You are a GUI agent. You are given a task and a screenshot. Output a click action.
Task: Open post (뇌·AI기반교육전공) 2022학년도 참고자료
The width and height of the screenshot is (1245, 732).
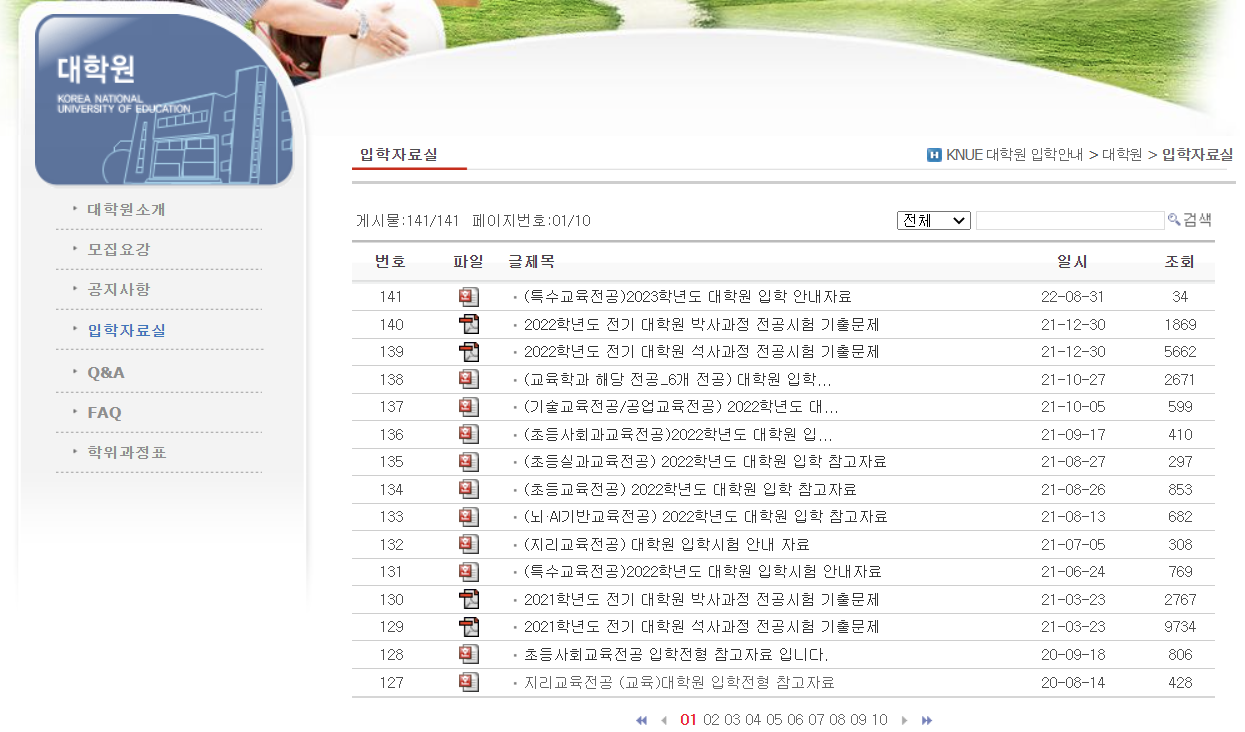click(706, 517)
